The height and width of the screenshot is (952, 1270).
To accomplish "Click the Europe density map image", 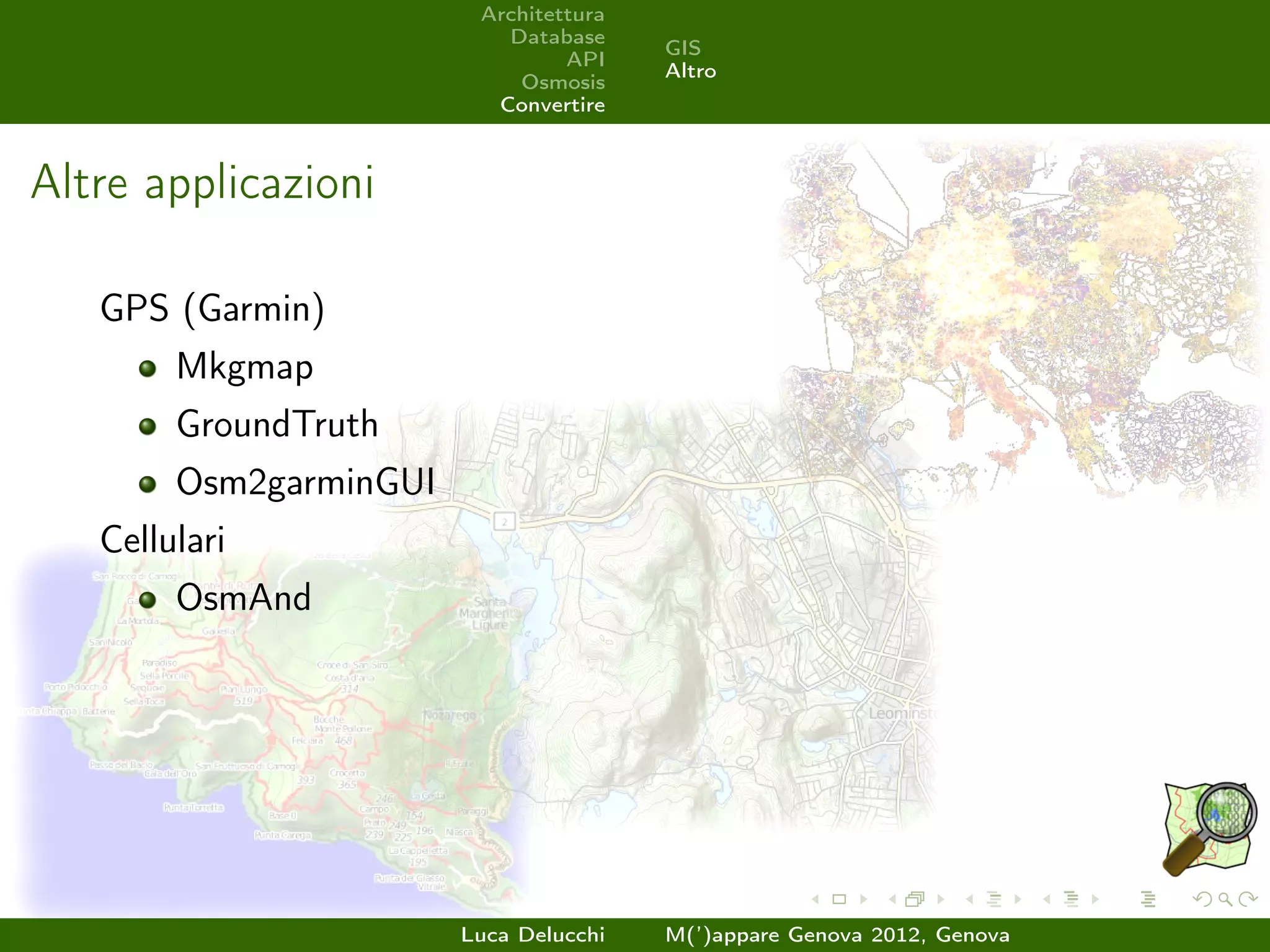I will [x=1023, y=322].
